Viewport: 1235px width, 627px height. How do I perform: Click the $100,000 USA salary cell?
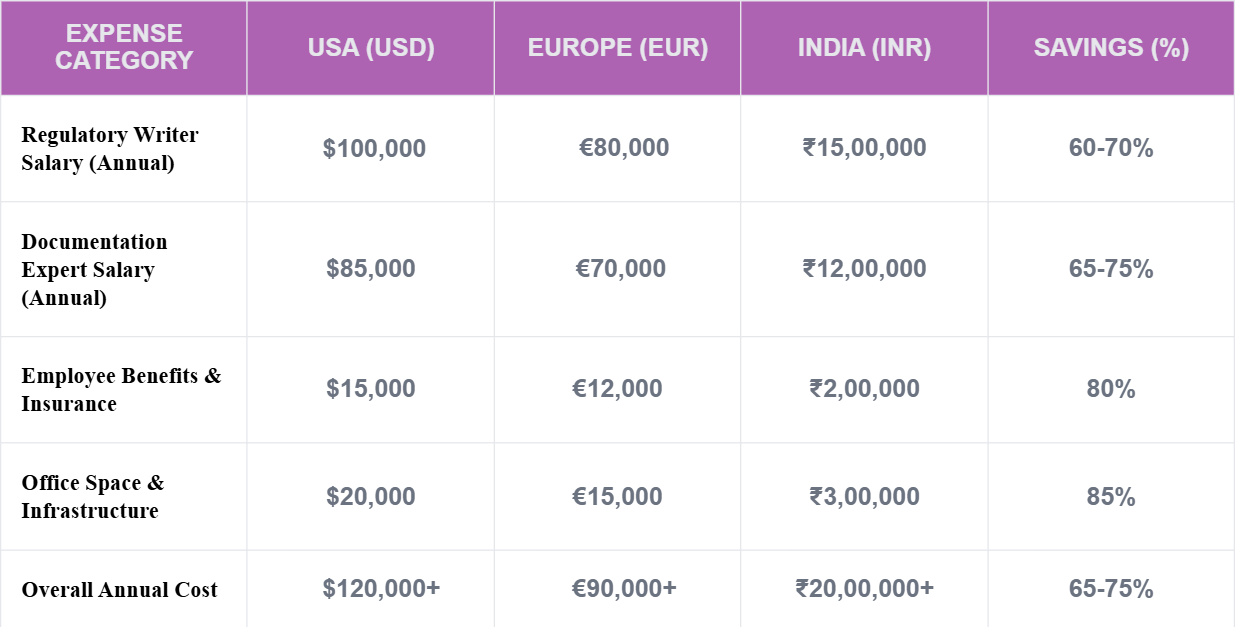(374, 149)
